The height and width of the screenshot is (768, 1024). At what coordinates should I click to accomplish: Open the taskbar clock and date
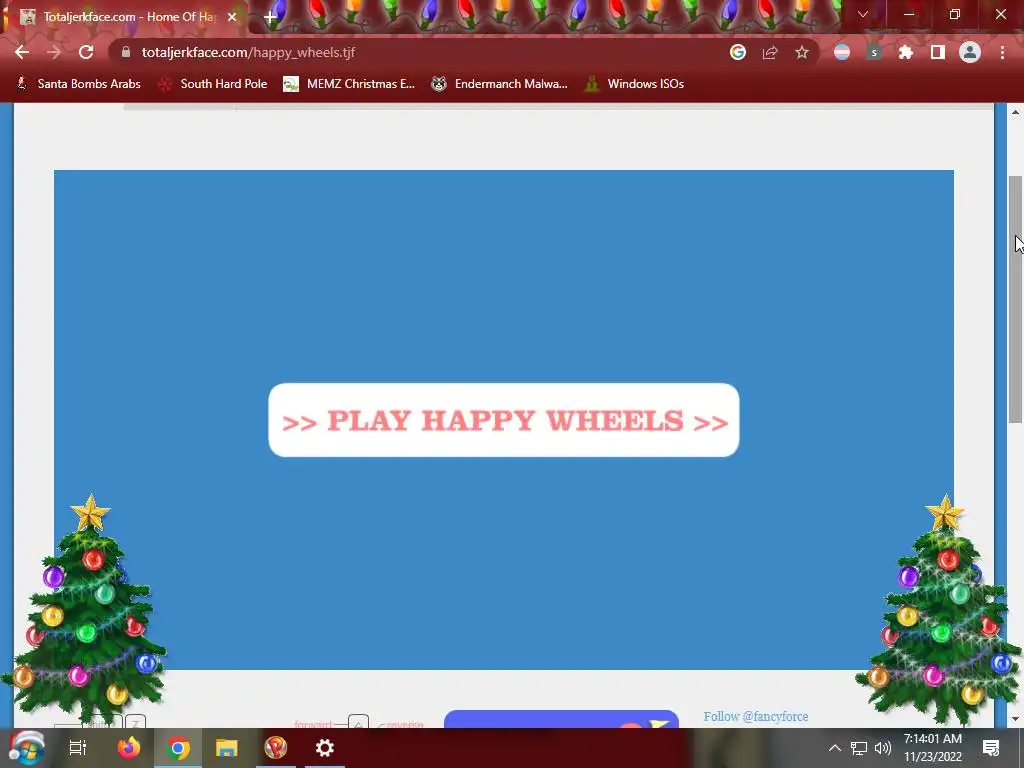933,748
